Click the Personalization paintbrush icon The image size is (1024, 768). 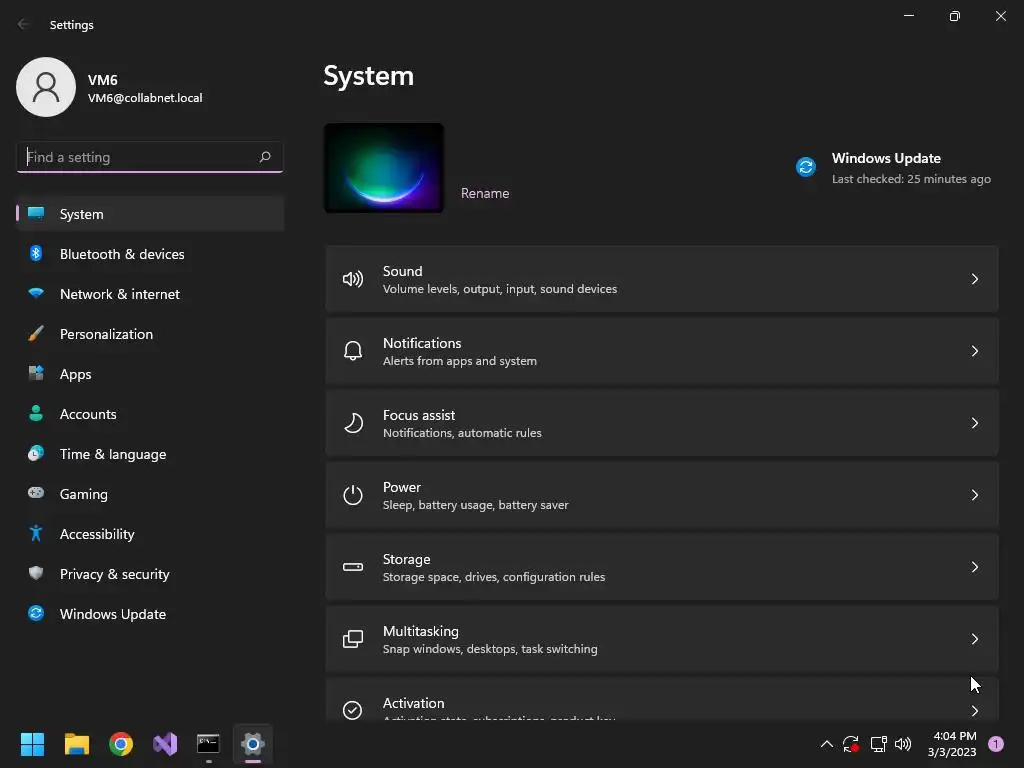point(36,333)
